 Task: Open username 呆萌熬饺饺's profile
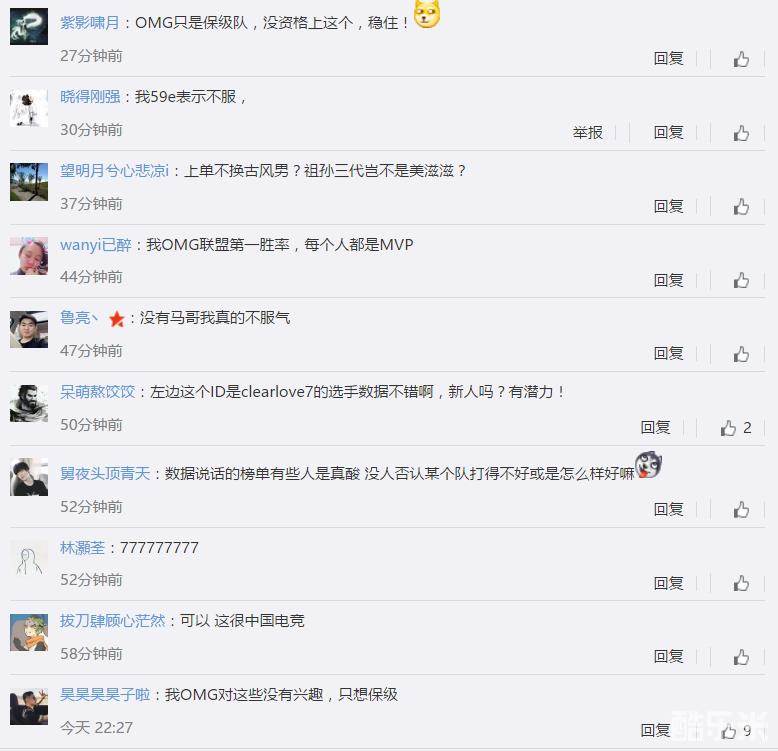point(98,392)
